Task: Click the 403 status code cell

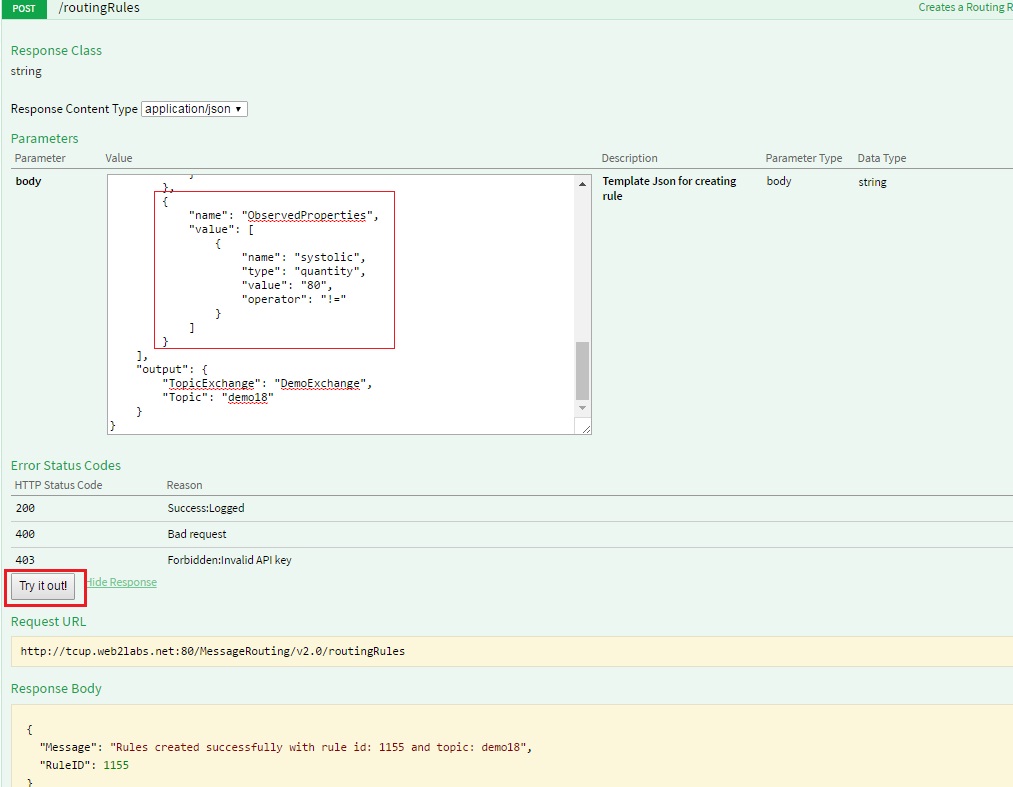Action: (25, 560)
